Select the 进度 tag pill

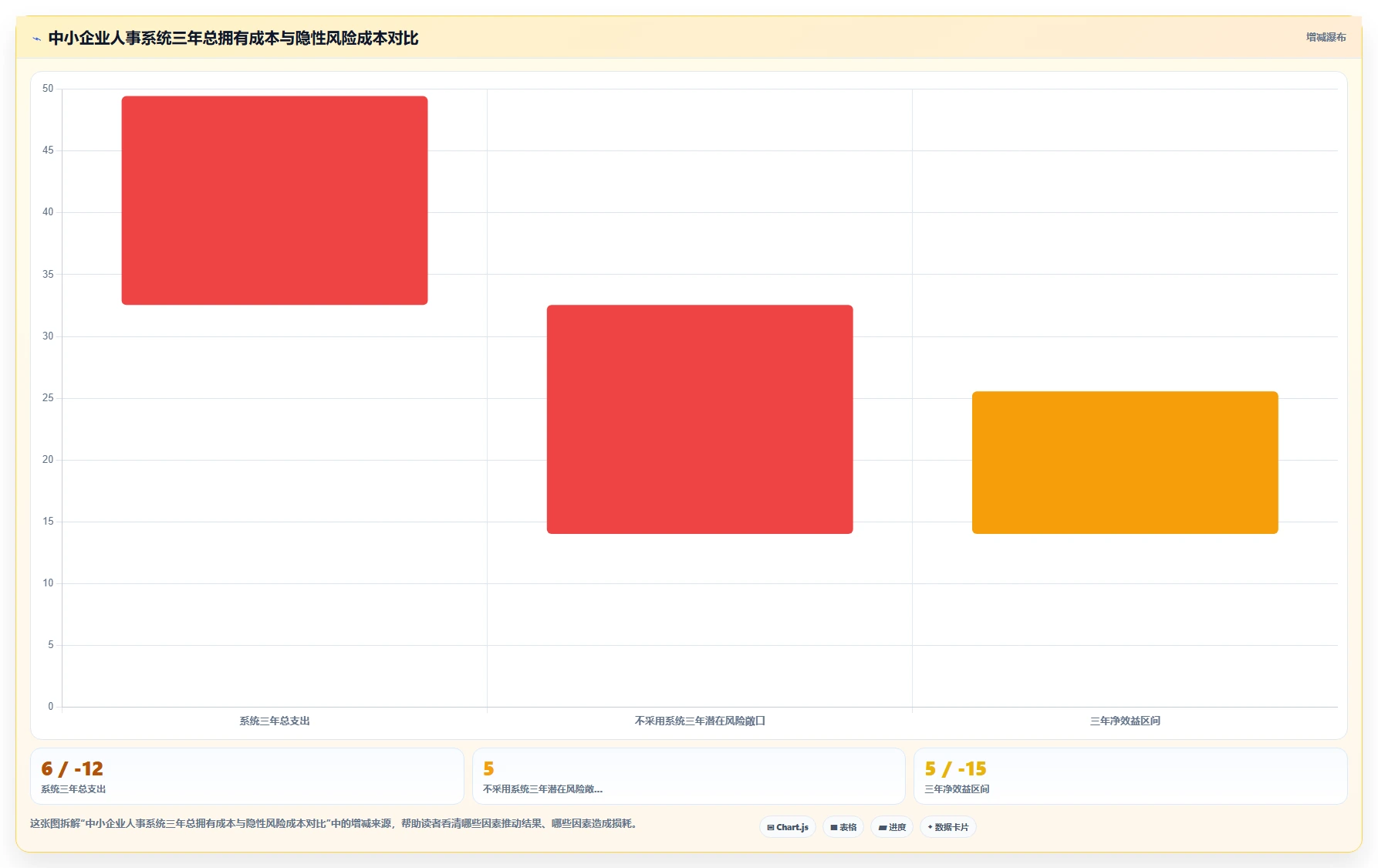[x=892, y=827]
